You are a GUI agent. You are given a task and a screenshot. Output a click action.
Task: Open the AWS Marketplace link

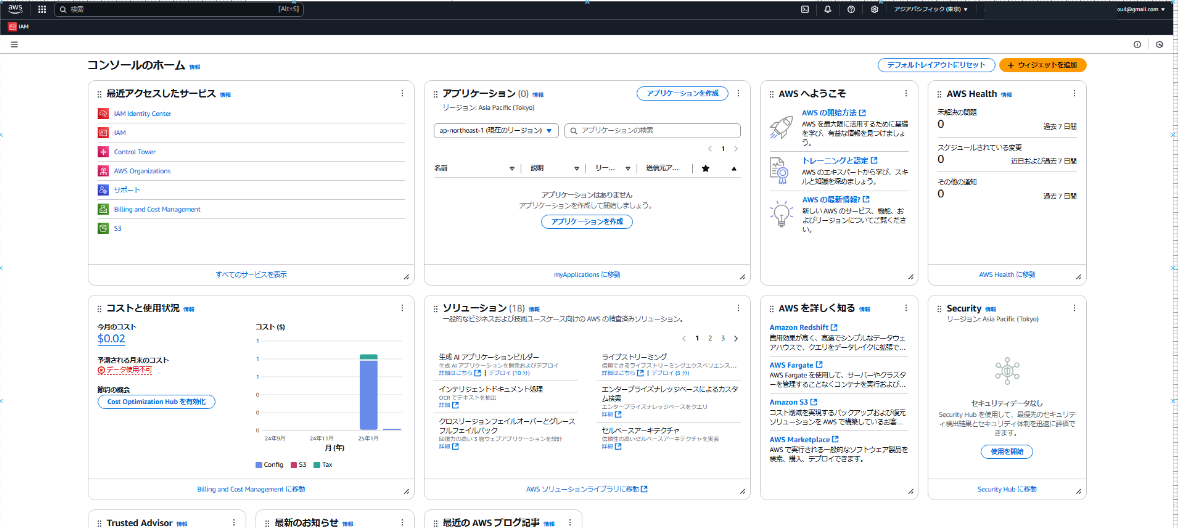click(x=804, y=439)
